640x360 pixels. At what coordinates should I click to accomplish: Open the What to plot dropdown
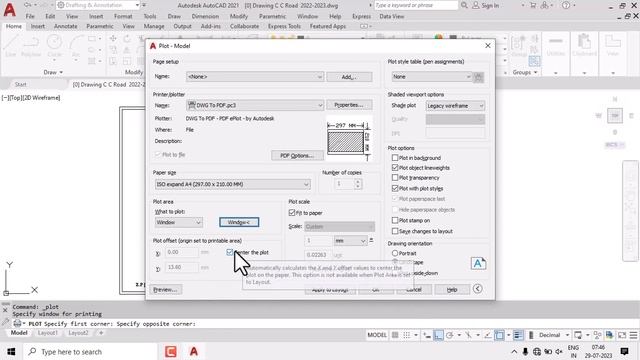click(x=179, y=222)
